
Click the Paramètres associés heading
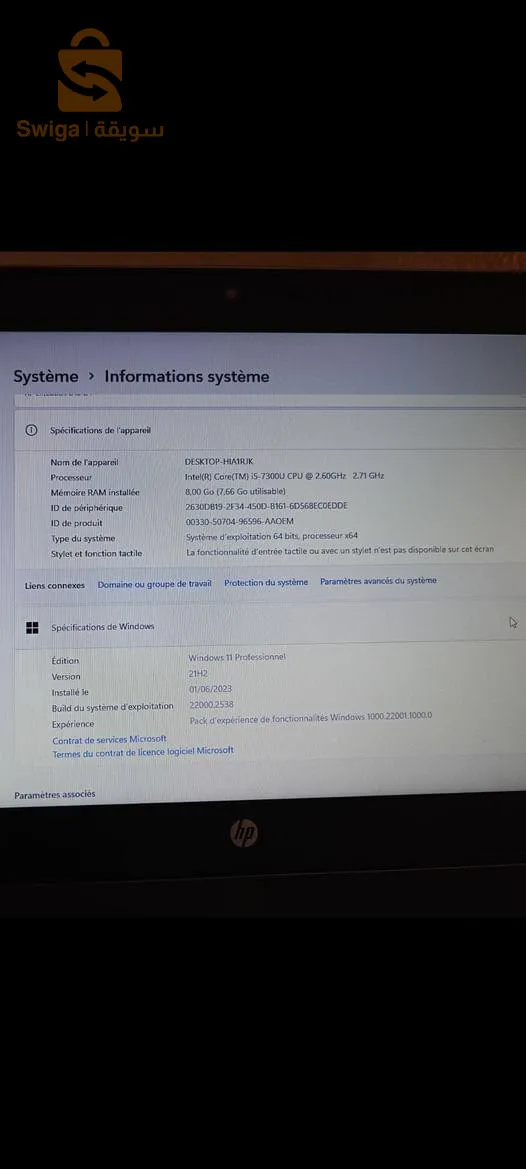point(54,795)
